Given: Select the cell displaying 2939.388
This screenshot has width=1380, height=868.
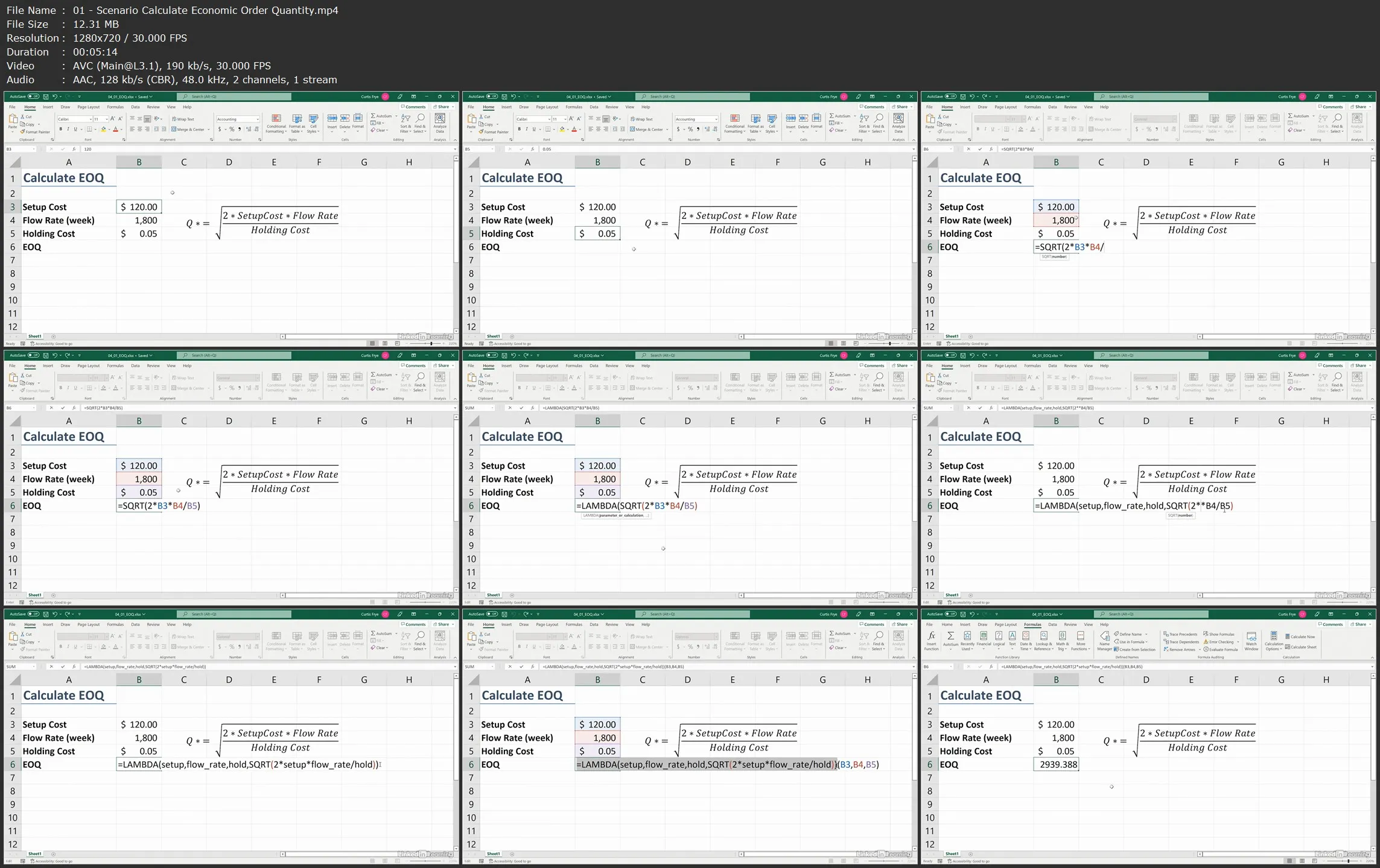Looking at the screenshot, I should point(1056,764).
